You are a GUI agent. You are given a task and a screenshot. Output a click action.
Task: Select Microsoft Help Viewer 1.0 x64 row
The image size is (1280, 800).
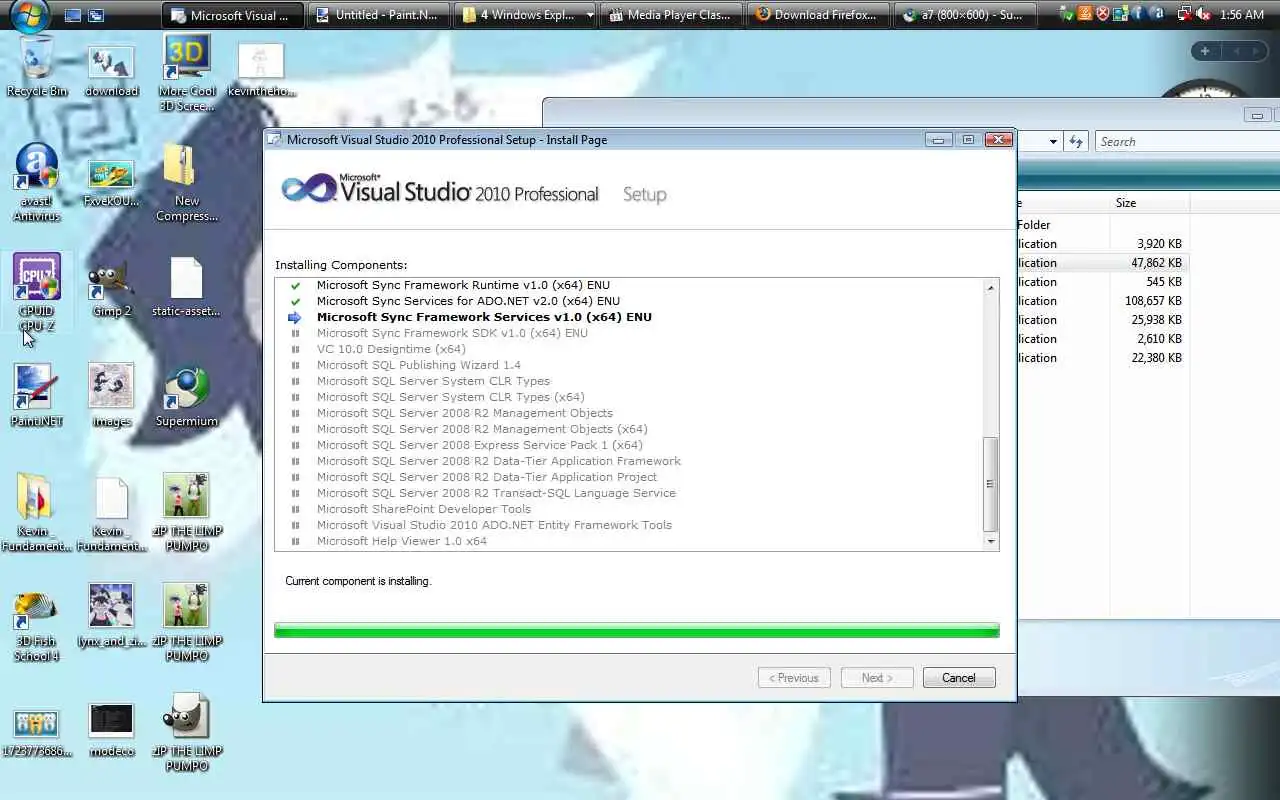(401, 541)
